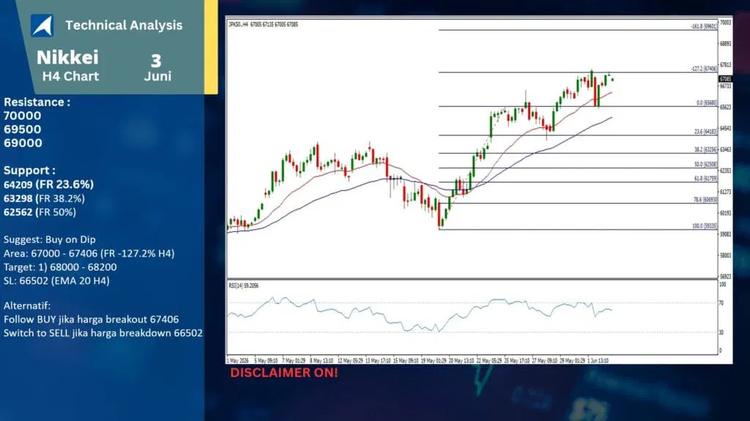Click the 100.0 Fibonacci level label
The image size is (750, 421).
point(705,226)
